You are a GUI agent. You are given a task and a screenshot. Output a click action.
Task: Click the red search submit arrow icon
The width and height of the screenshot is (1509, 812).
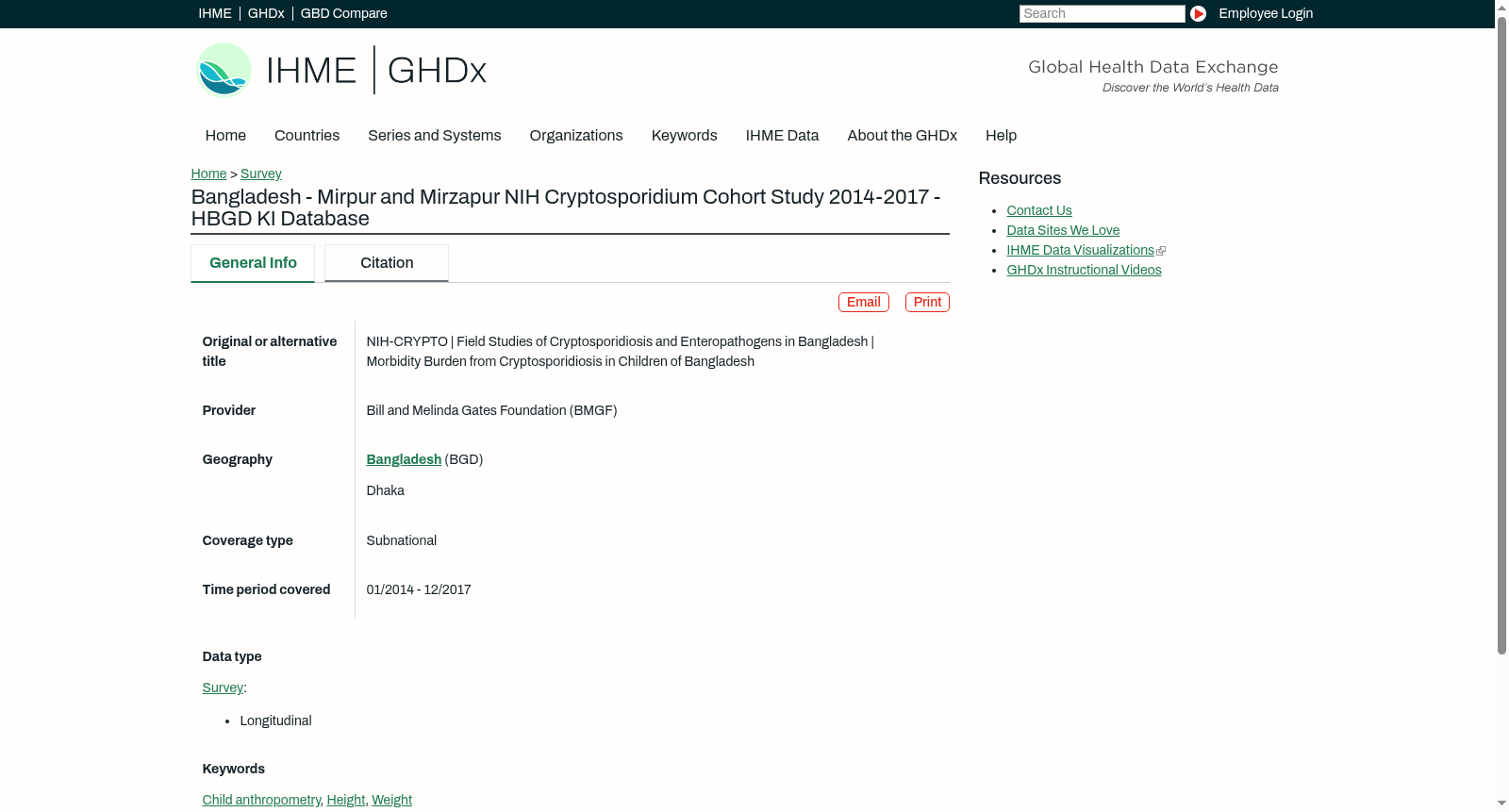(x=1198, y=13)
